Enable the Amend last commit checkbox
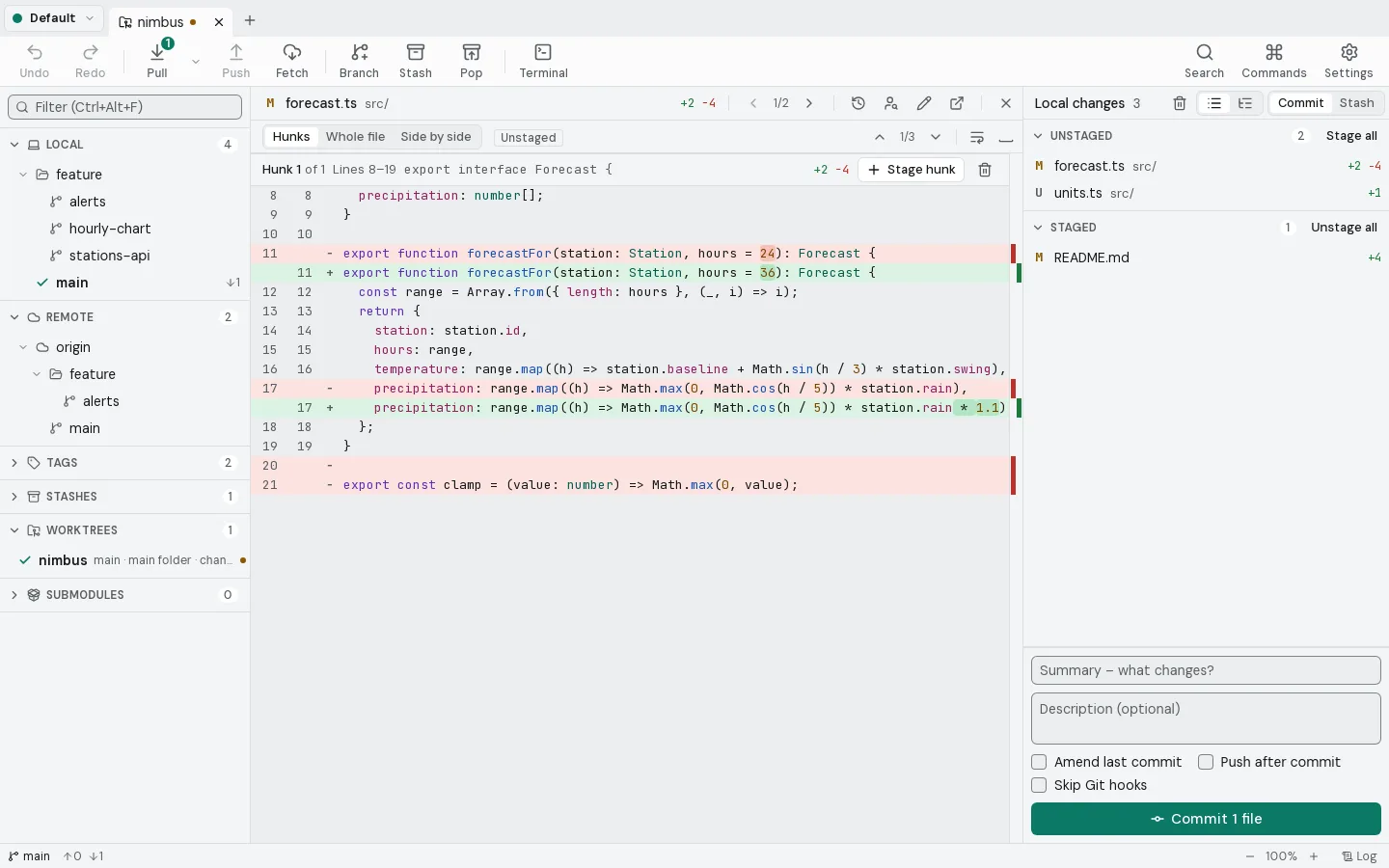 [x=1039, y=762]
